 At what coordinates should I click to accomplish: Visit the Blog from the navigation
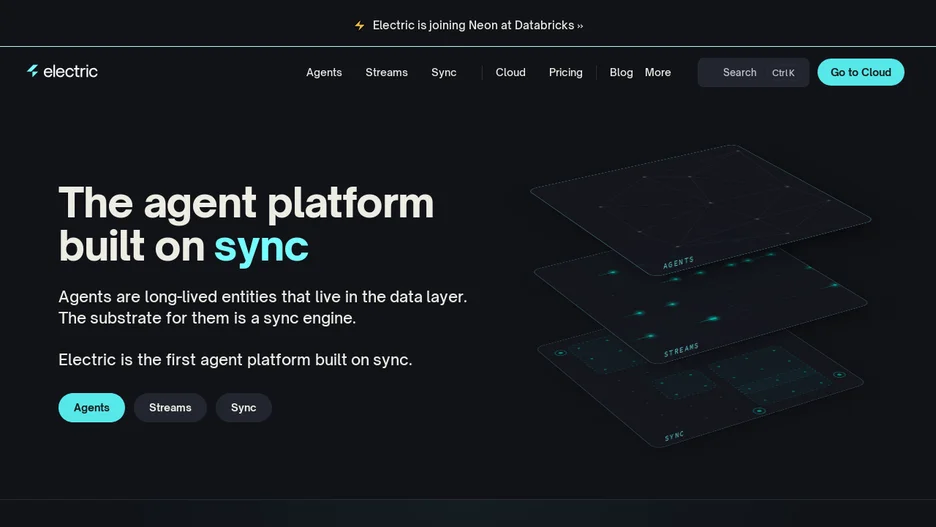pos(621,72)
